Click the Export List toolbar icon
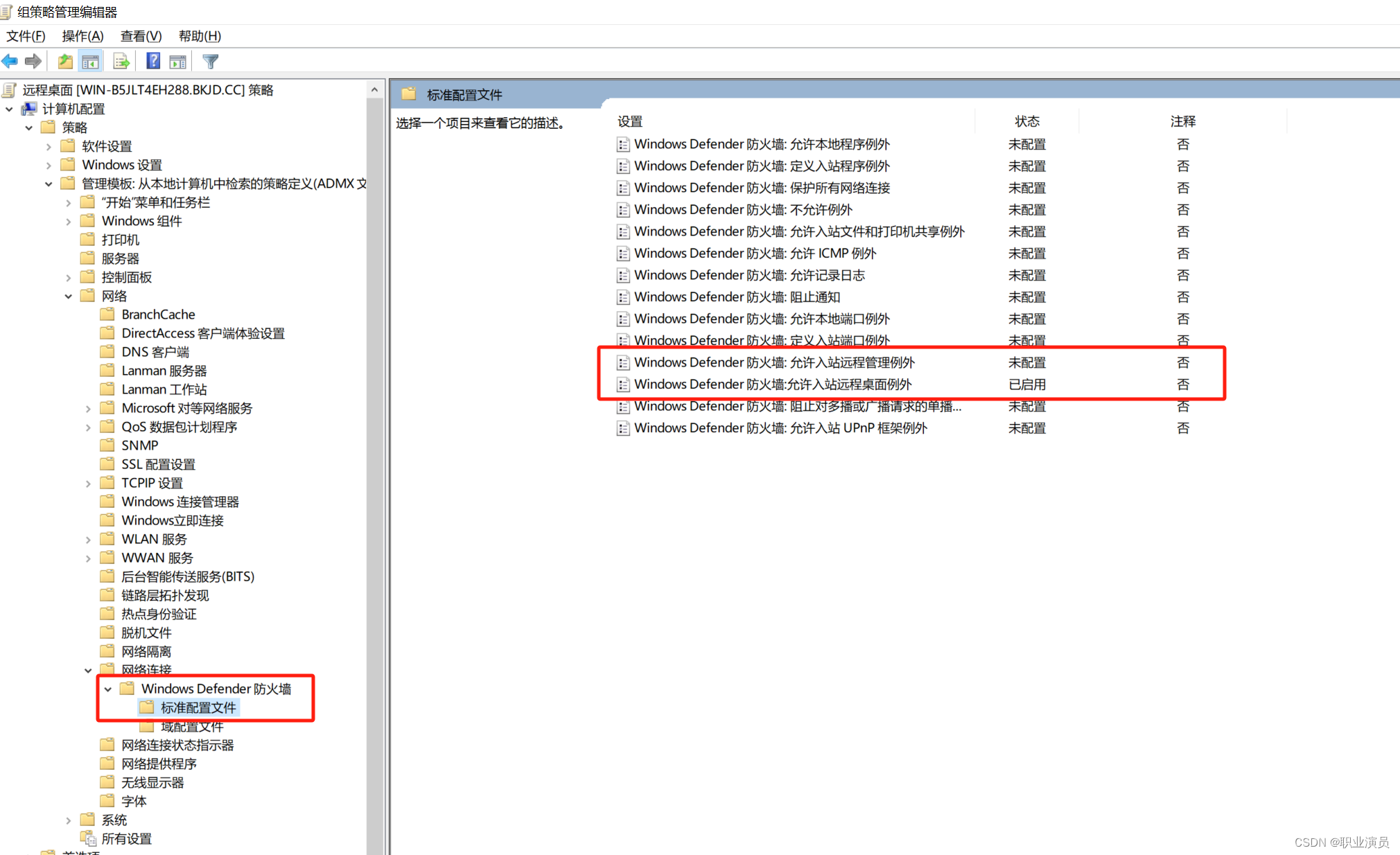1400x855 pixels. [121, 62]
